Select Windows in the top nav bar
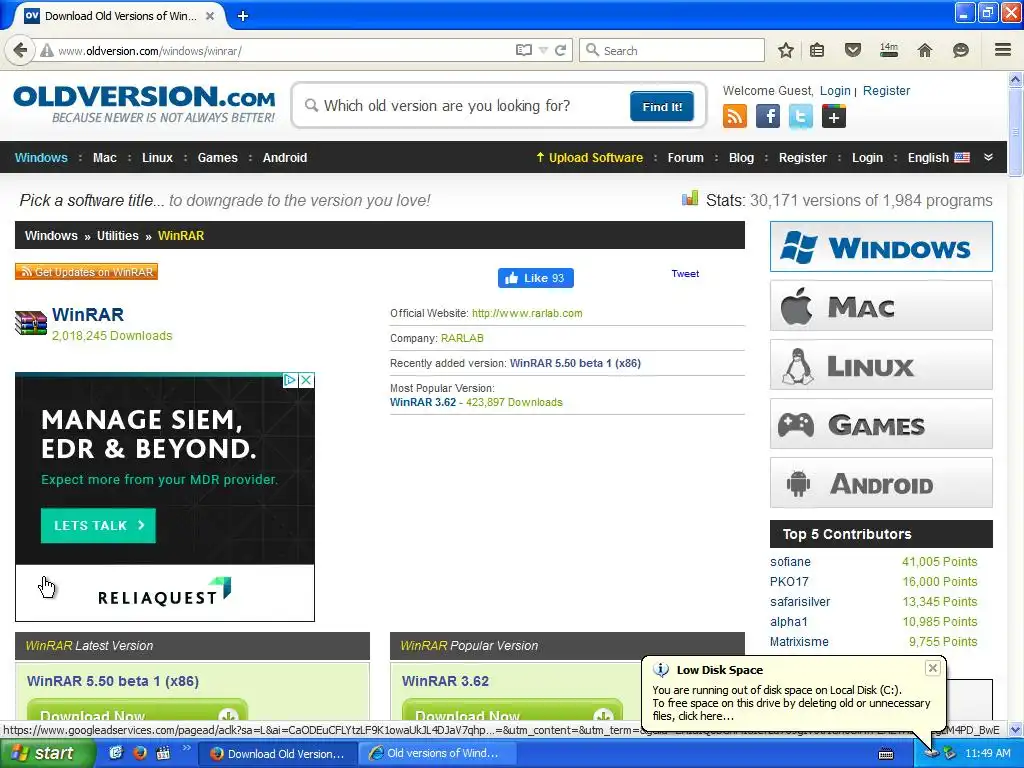 41,157
